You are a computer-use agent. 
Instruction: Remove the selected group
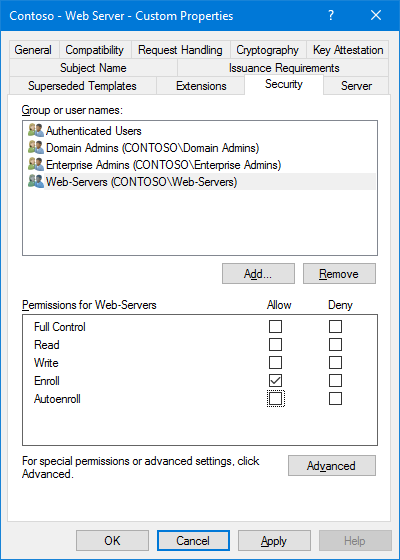point(339,274)
